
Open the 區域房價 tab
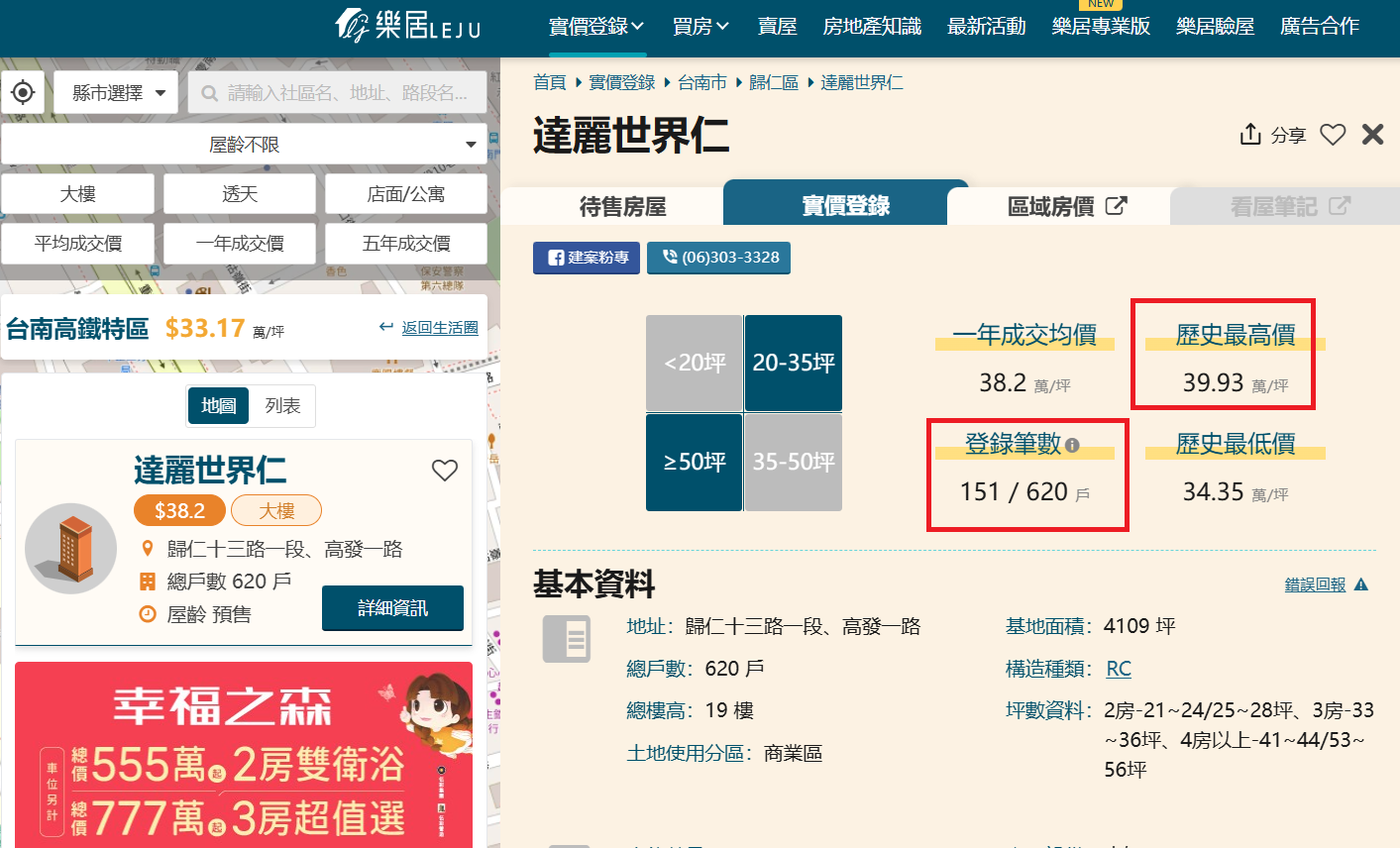[1066, 206]
